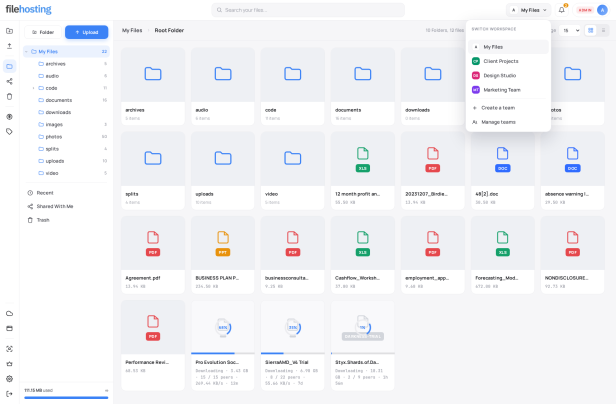Expand the code folder in tree
Image resolution: width=616 pixels, height=404 pixels.
click(33, 88)
